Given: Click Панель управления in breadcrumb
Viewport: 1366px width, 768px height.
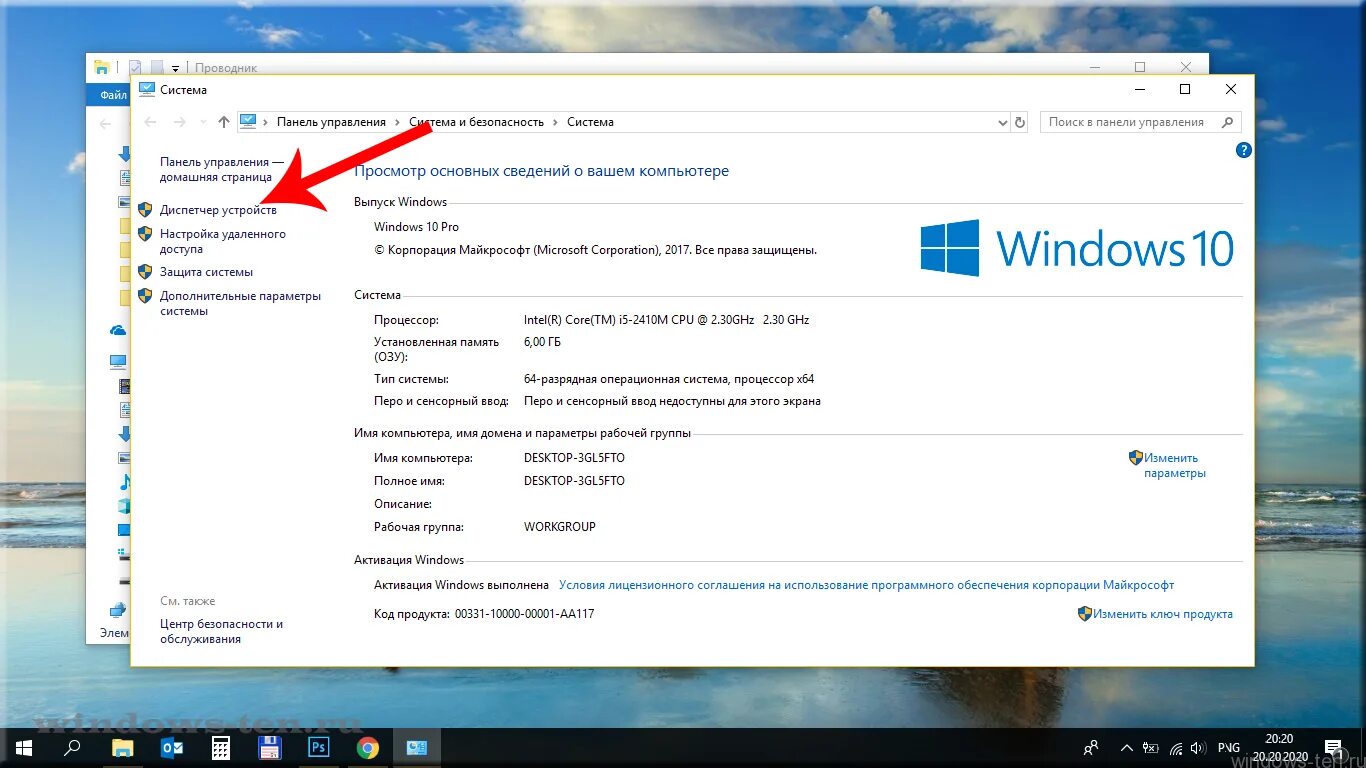Looking at the screenshot, I should click(331, 122).
